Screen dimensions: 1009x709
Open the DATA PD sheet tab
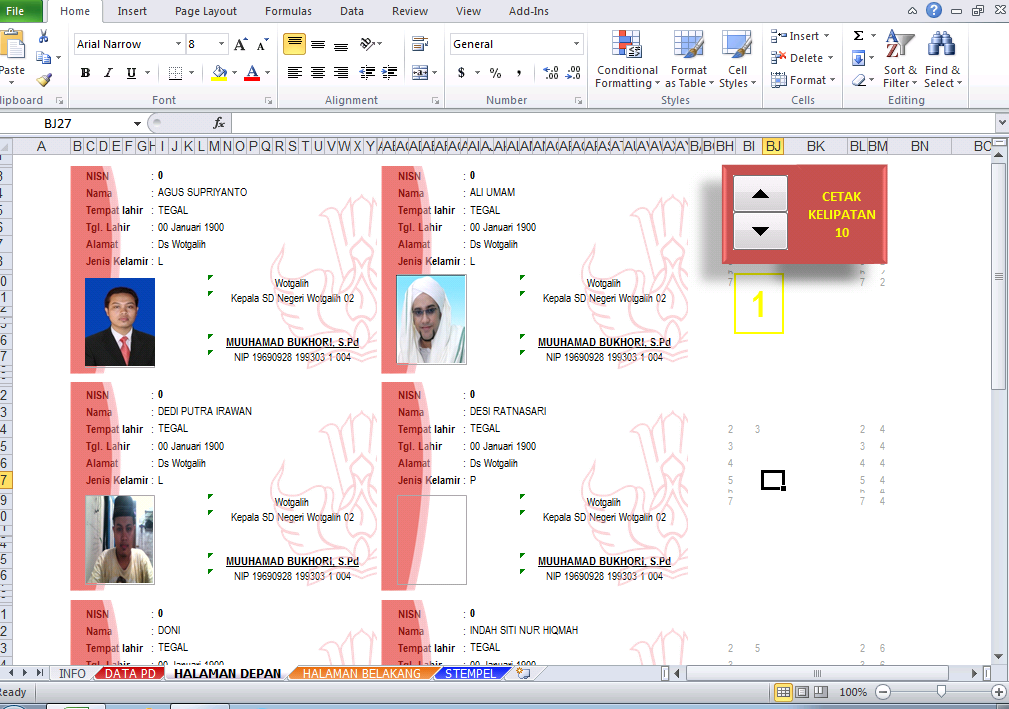pyautogui.click(x=130, y=674)
